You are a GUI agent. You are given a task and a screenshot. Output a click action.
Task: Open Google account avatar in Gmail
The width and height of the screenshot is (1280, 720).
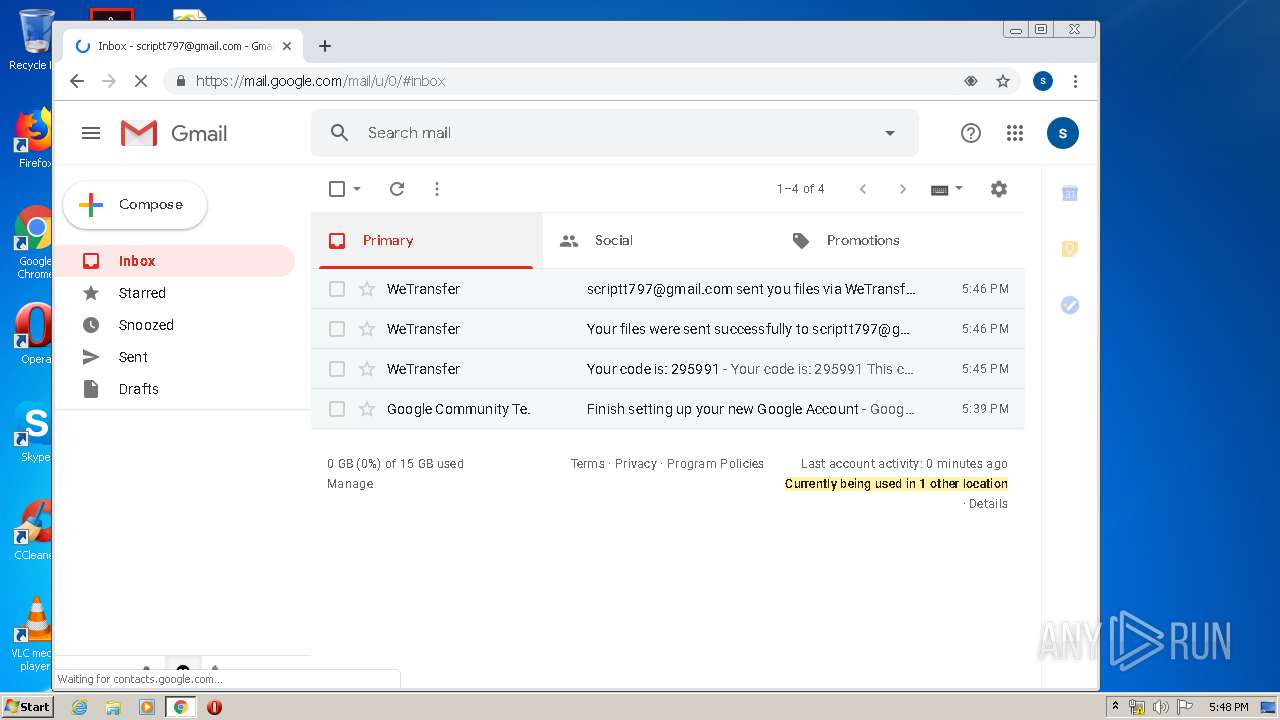tap(1063, 133)
